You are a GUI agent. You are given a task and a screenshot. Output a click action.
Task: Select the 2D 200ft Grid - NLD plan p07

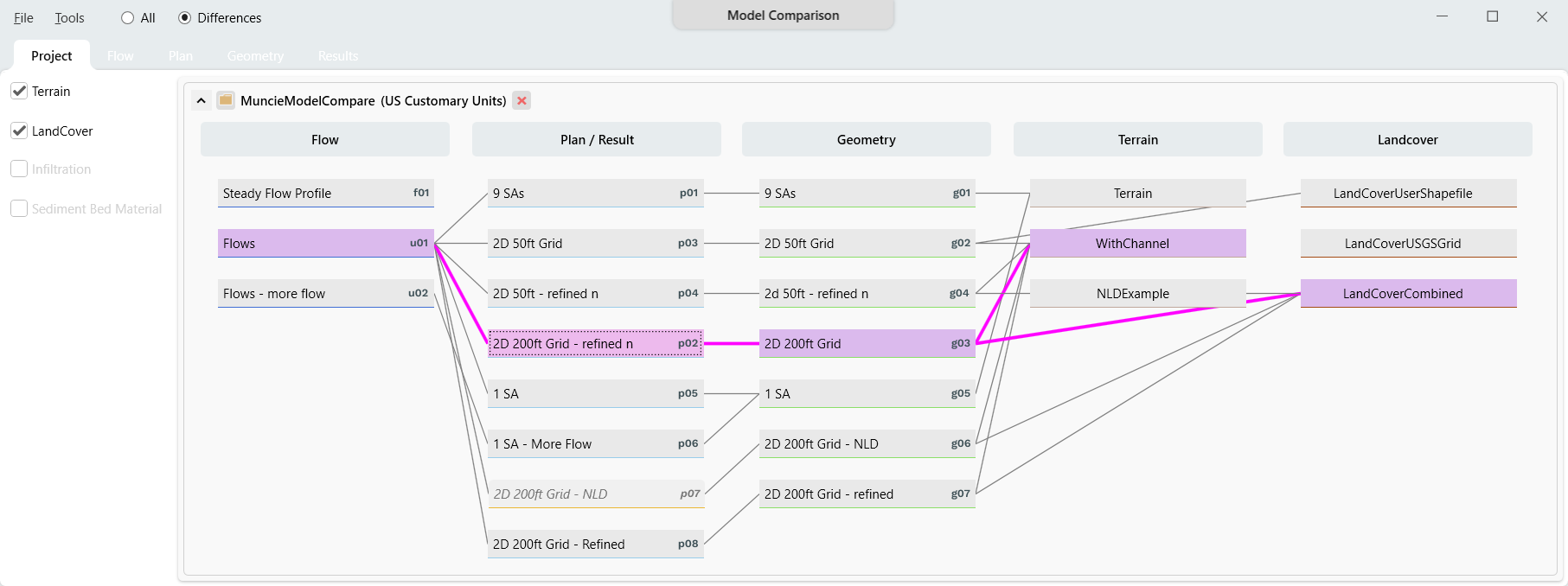coord(595,494)
